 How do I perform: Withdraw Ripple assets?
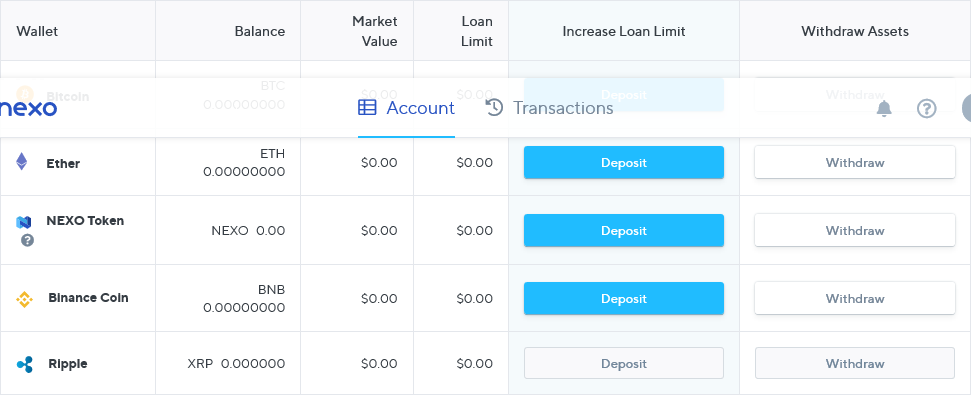855,363
